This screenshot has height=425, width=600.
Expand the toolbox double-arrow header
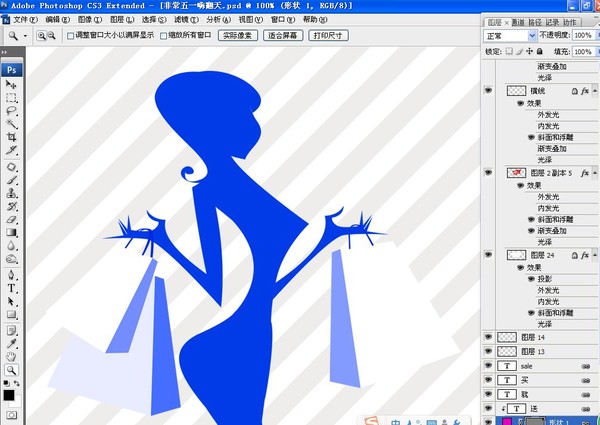4,52
